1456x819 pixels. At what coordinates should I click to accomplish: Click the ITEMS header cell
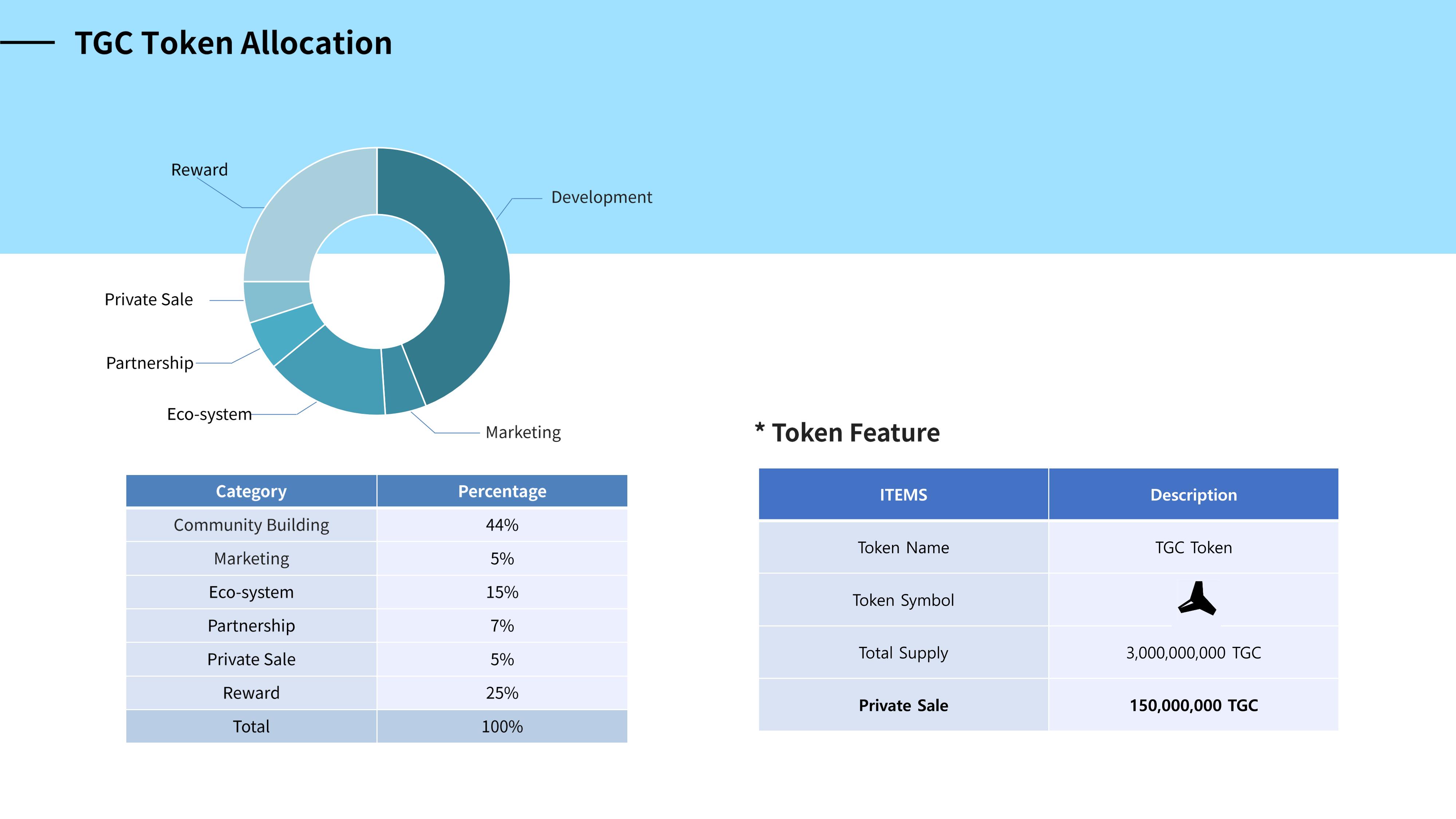tap(903, 494)
